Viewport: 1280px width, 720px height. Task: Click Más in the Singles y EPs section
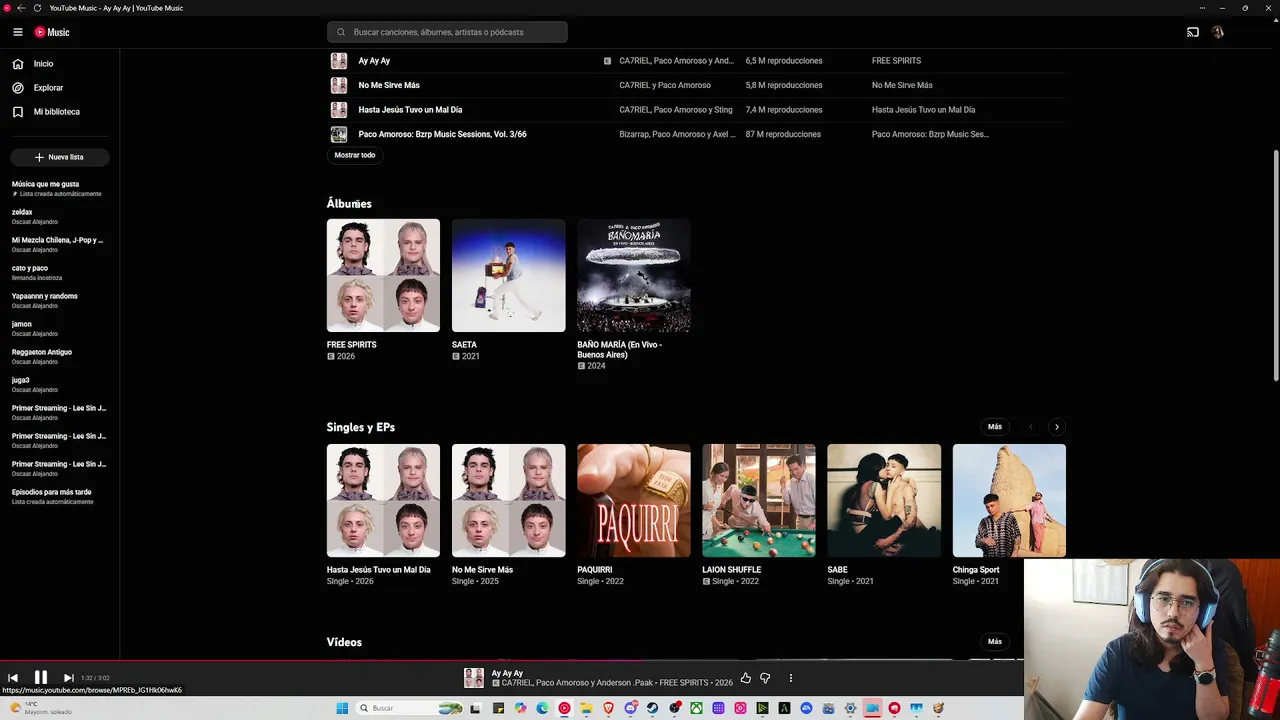pyautogui.click(x=995, y=427)
